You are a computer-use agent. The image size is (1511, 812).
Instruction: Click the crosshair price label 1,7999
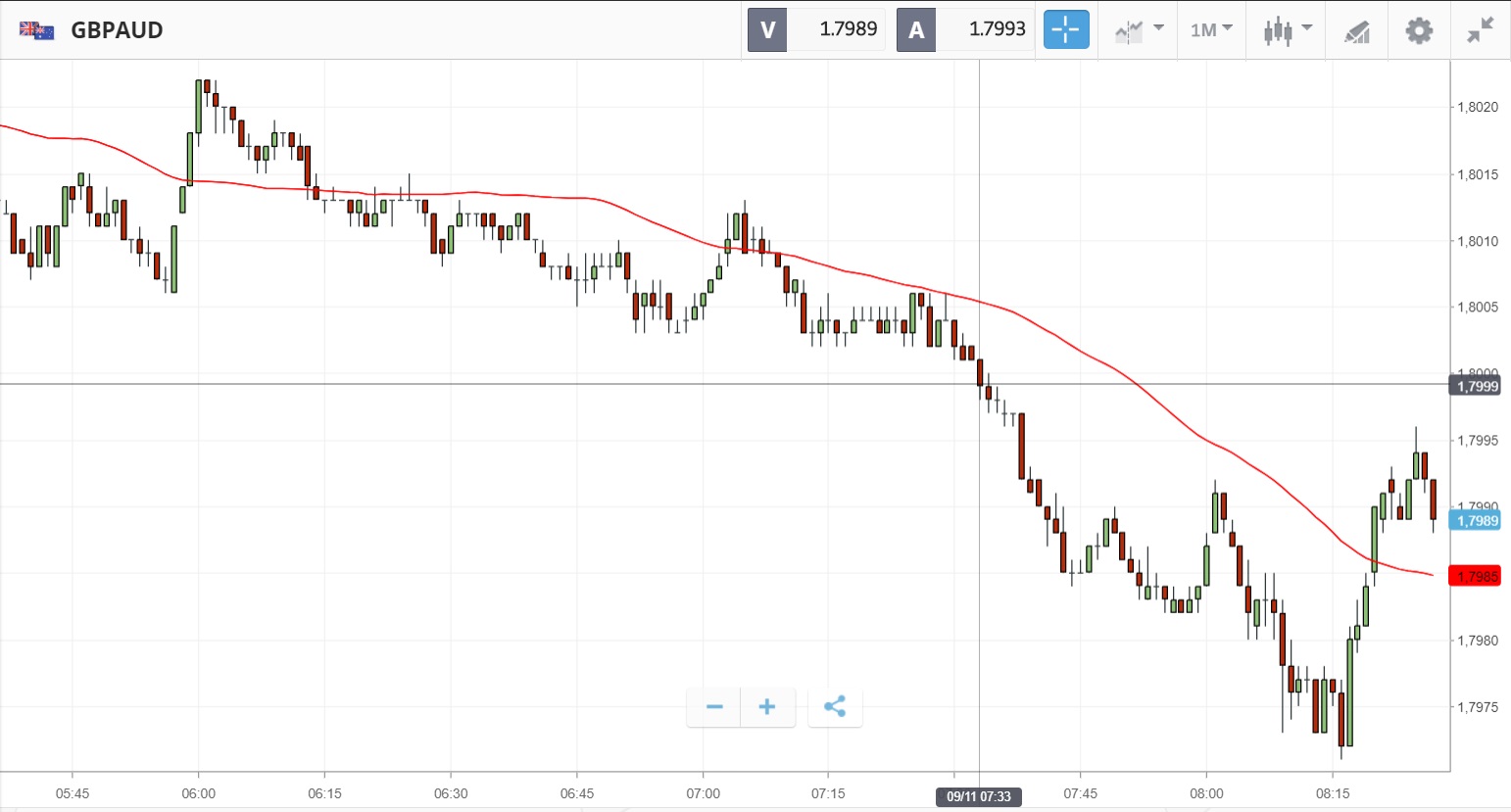coord(1476,386)
